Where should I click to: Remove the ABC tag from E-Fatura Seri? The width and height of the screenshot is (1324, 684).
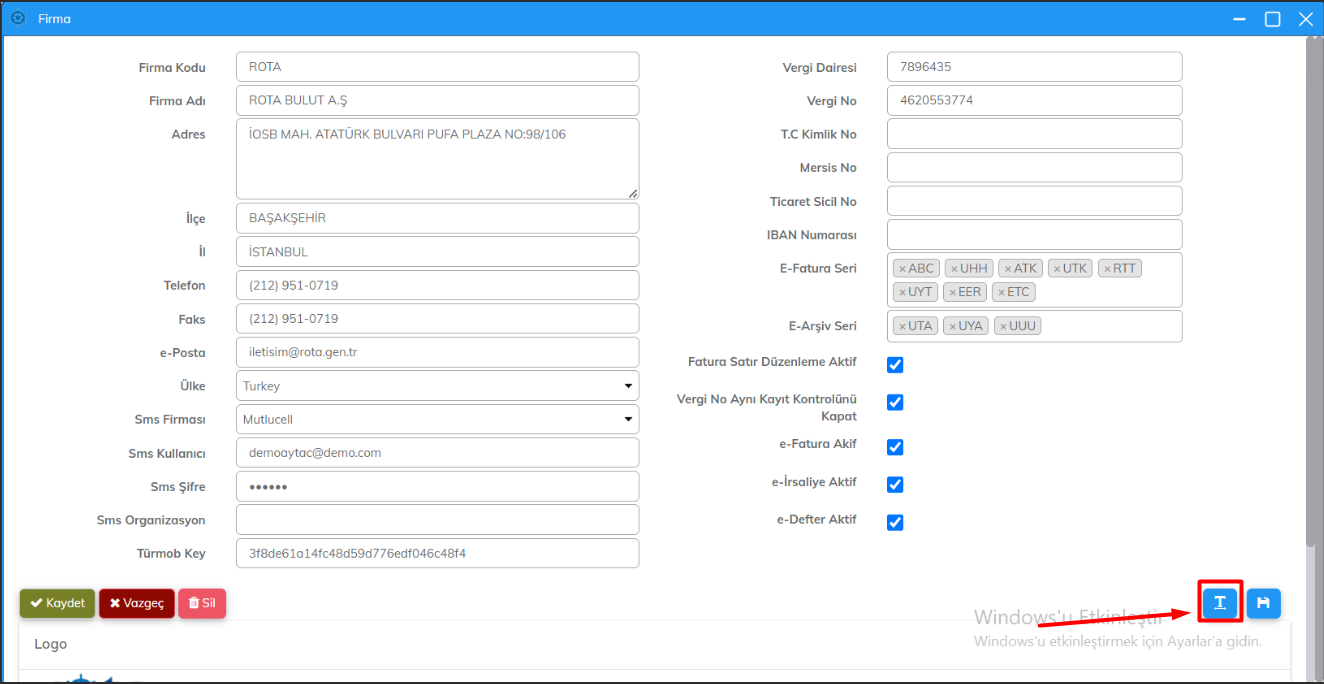(x=902, y=269)
